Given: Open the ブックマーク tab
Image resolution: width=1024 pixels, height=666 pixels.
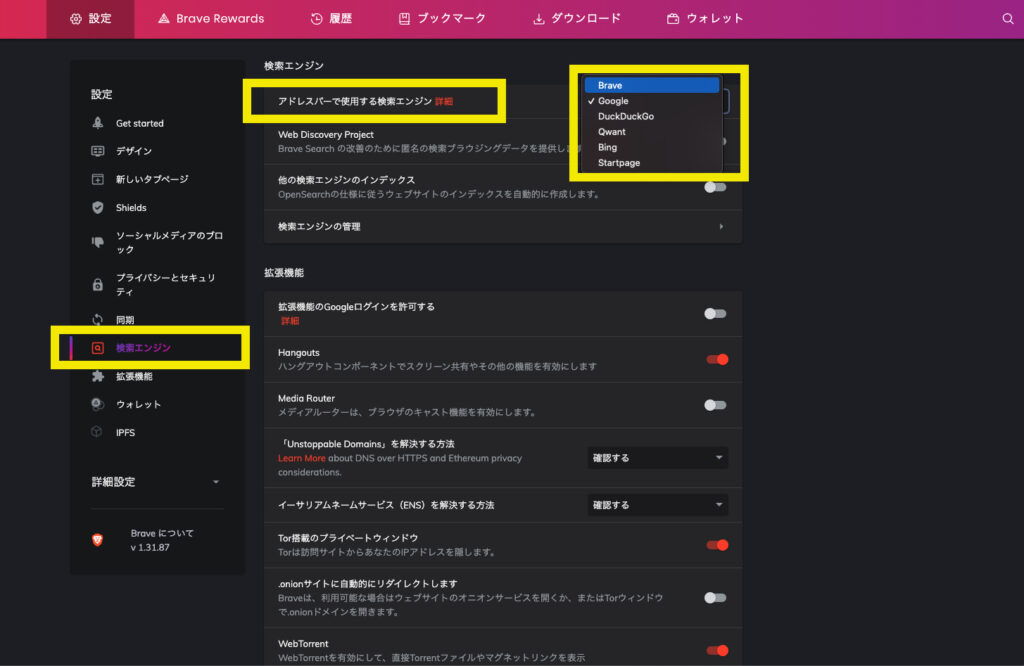Looking at the screenshot, I should 442,19.
